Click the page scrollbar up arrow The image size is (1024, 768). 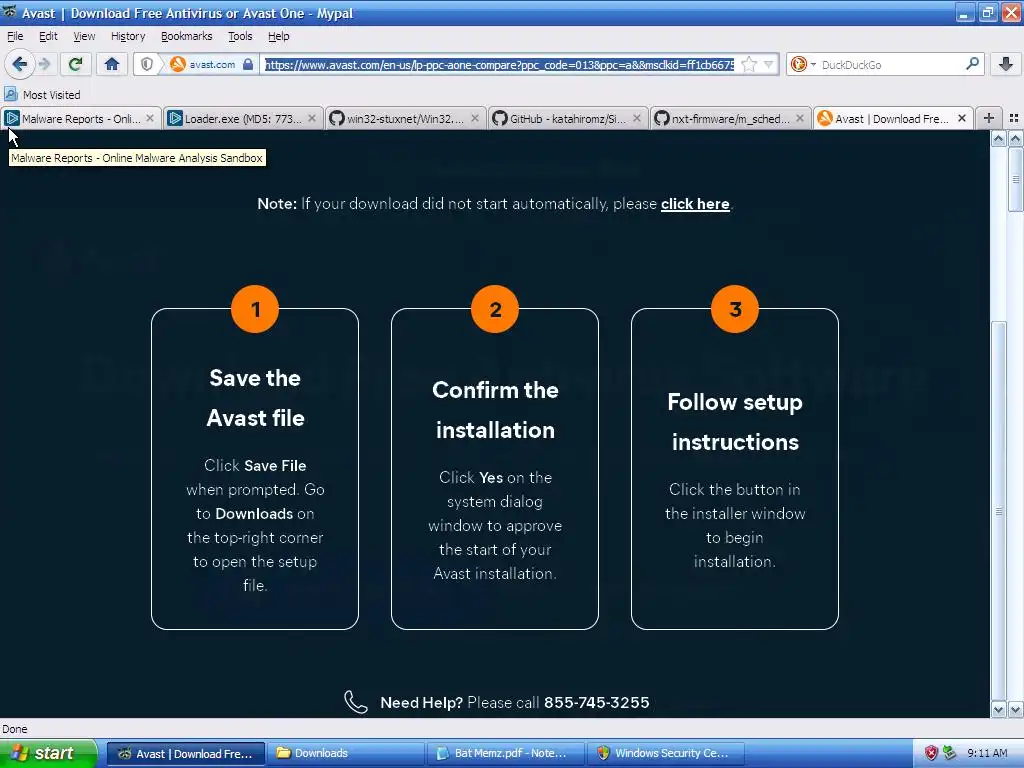pyautogui.click(x=999, y=138)
